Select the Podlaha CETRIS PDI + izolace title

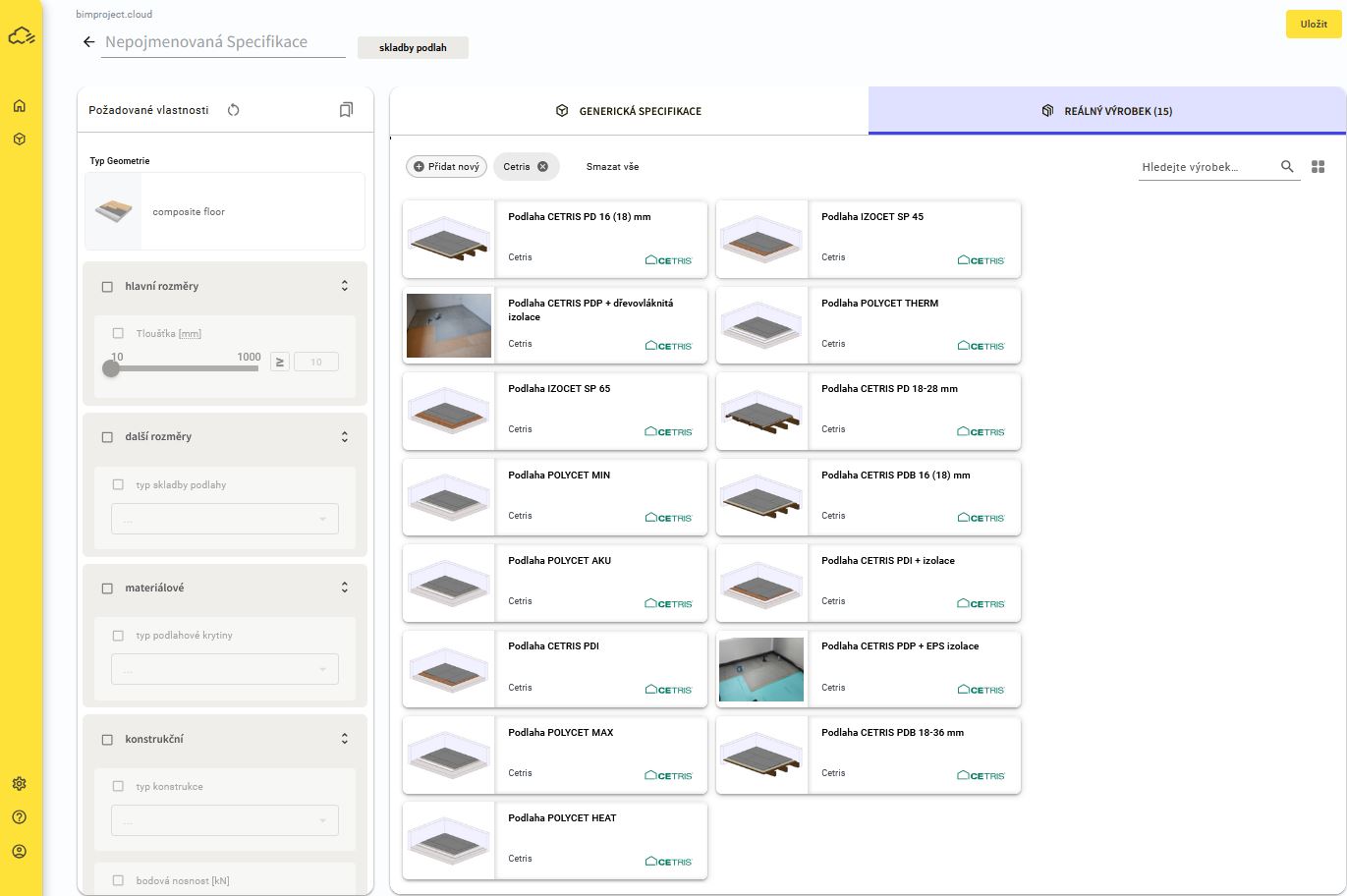[888, 561]
